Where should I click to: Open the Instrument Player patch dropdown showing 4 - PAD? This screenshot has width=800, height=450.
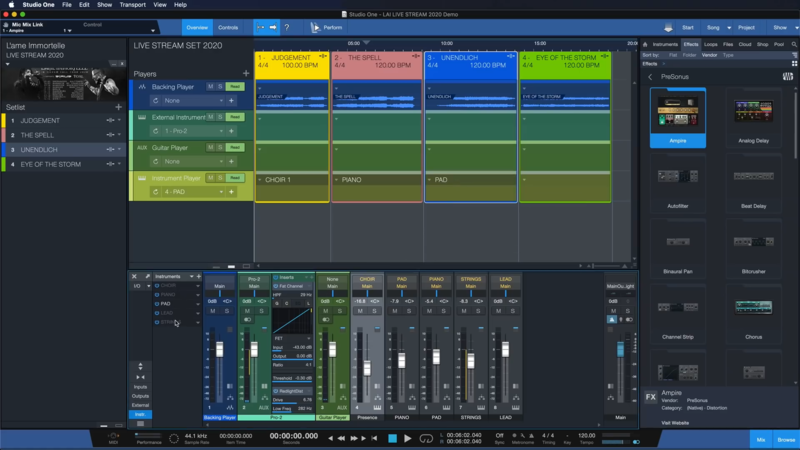(193, 191)
